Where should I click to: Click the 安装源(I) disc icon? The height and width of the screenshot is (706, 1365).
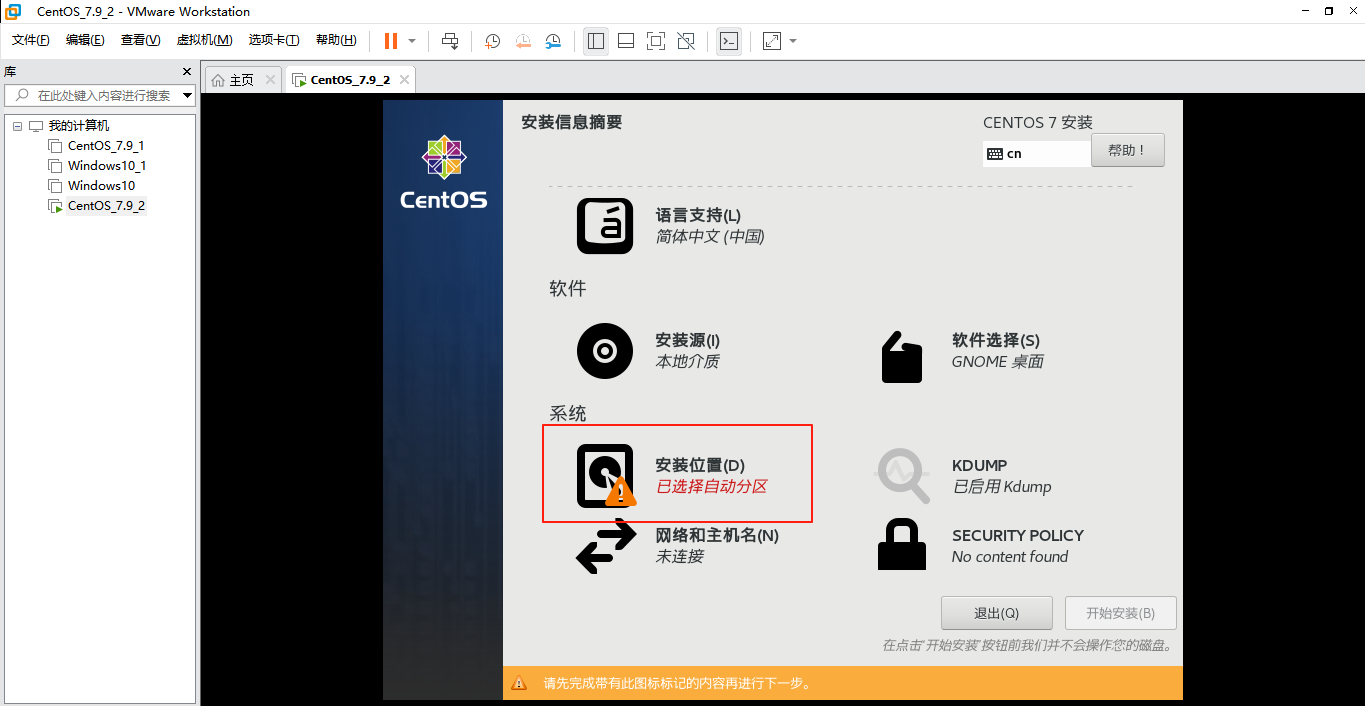coord(605,351)
